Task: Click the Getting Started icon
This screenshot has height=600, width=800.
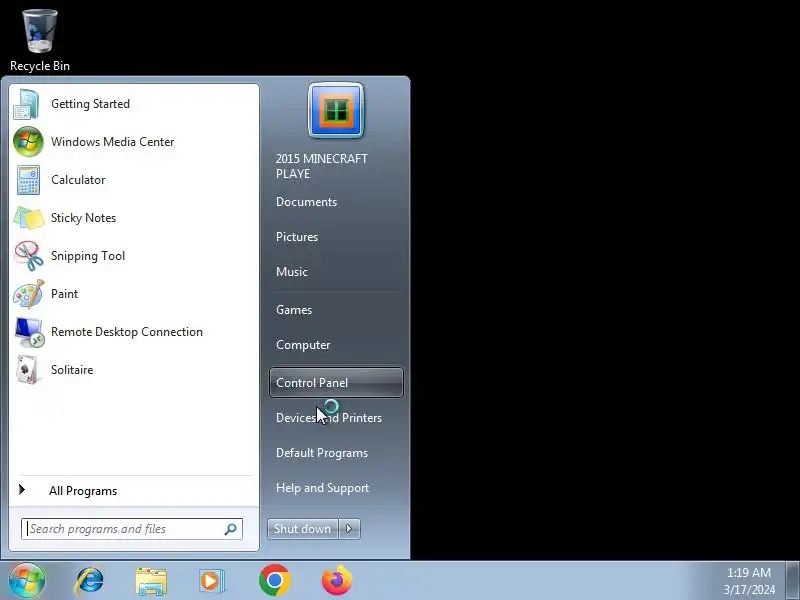Action: [27, 104]
